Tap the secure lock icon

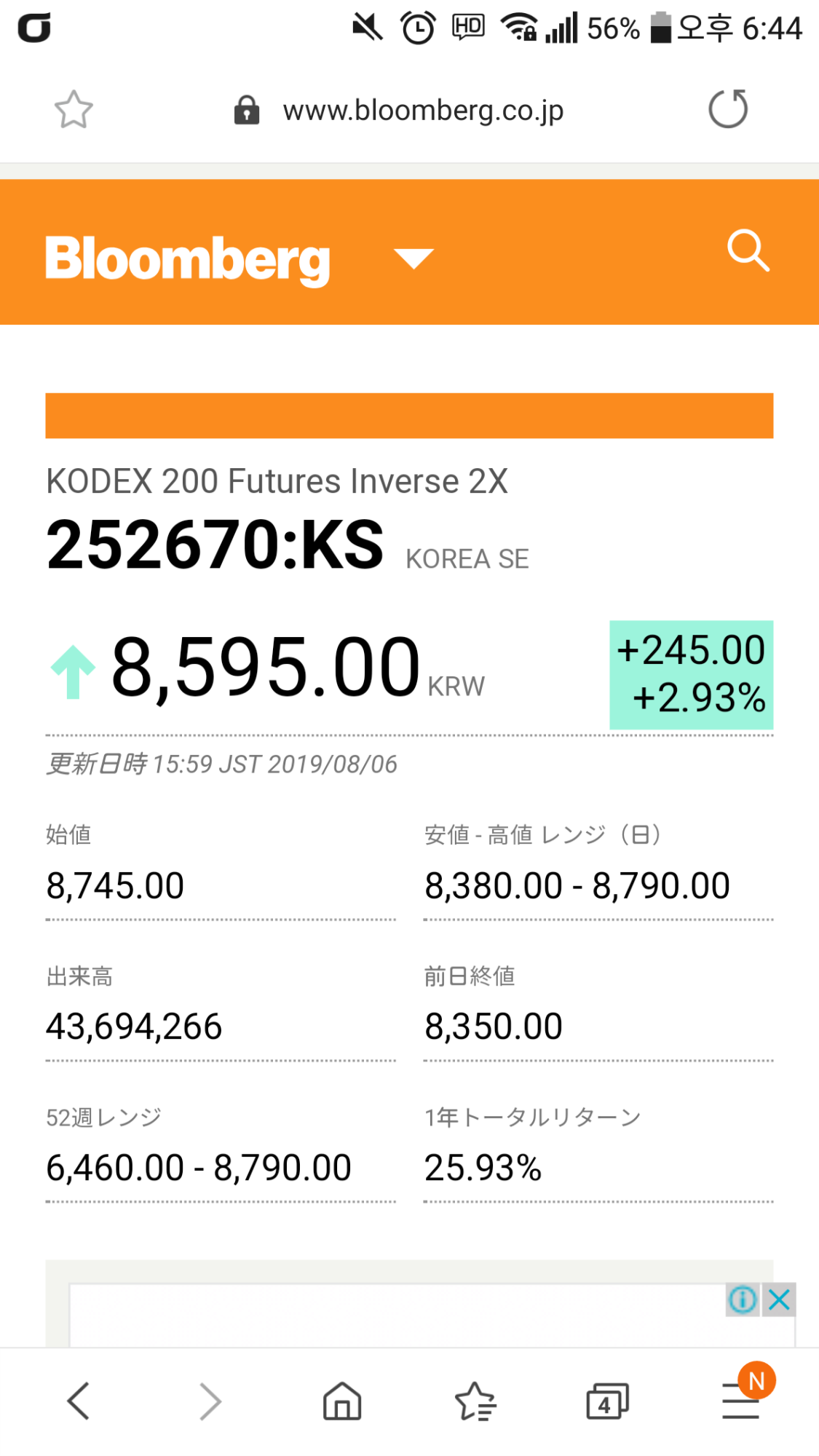click(x=247, y=111)
